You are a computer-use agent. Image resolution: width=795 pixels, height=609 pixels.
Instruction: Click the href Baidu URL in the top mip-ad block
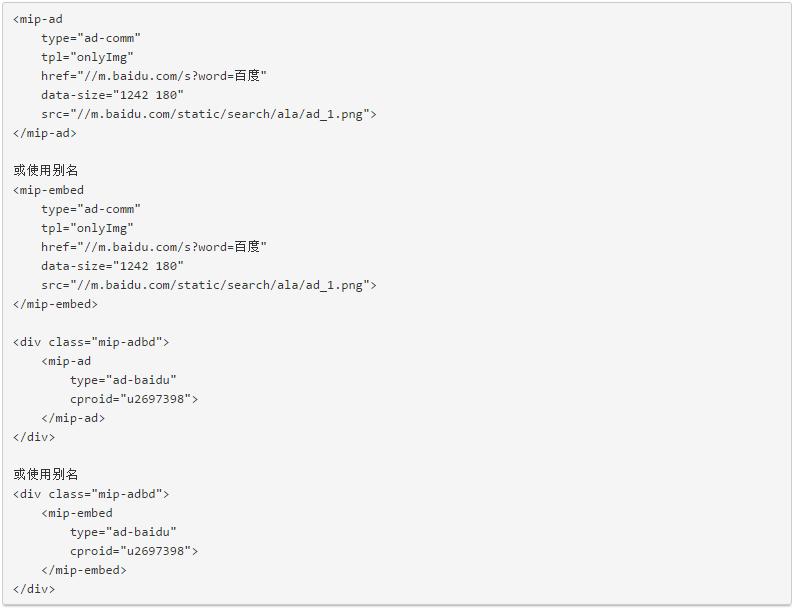(x=154, y=76)
